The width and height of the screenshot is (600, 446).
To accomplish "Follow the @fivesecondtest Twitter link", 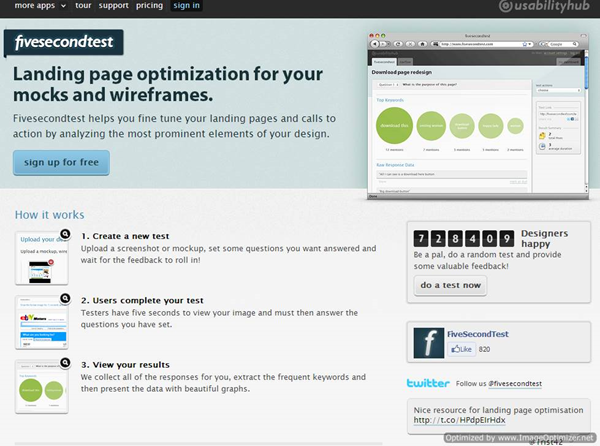I will click(x=515, y=384).
